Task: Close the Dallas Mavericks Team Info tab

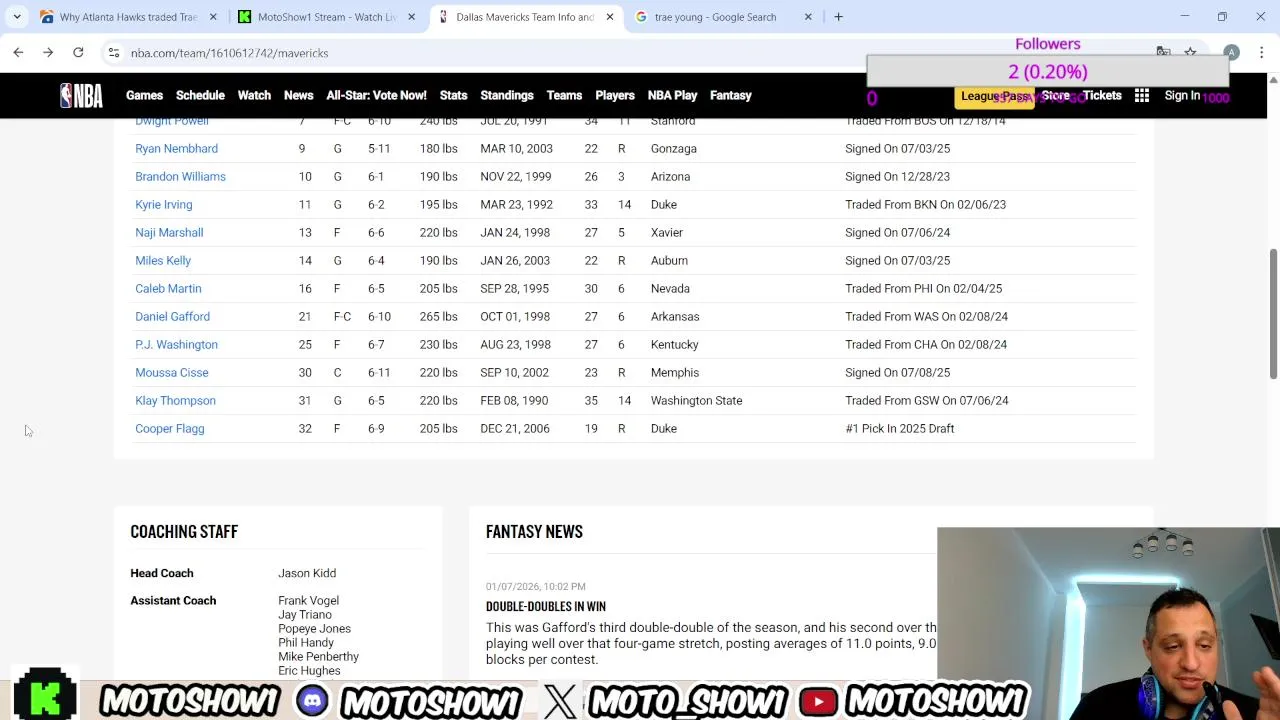Action: coord(610,17)
